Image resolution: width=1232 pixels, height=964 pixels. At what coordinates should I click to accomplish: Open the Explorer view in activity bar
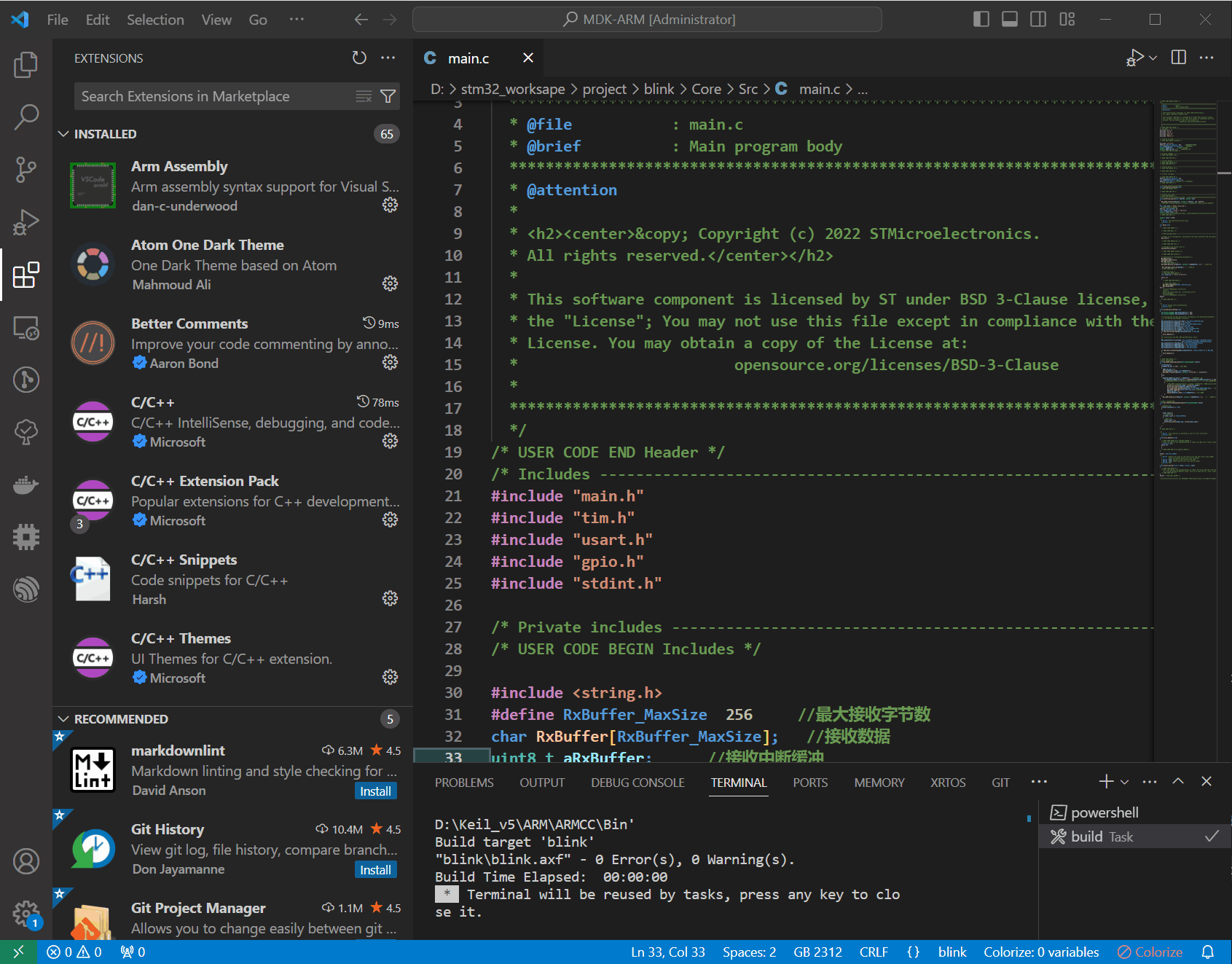26,65
